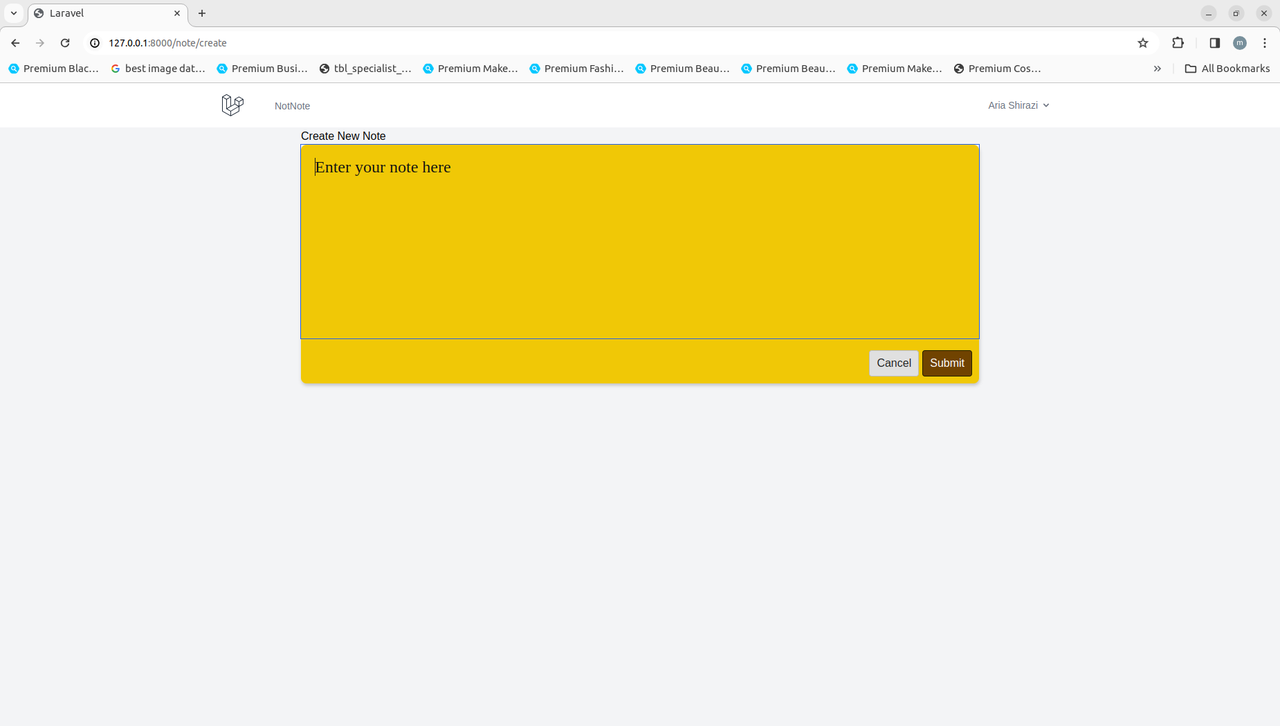Submit the new note
This screenshot has width=1280, height=726.
pos(947,363)
